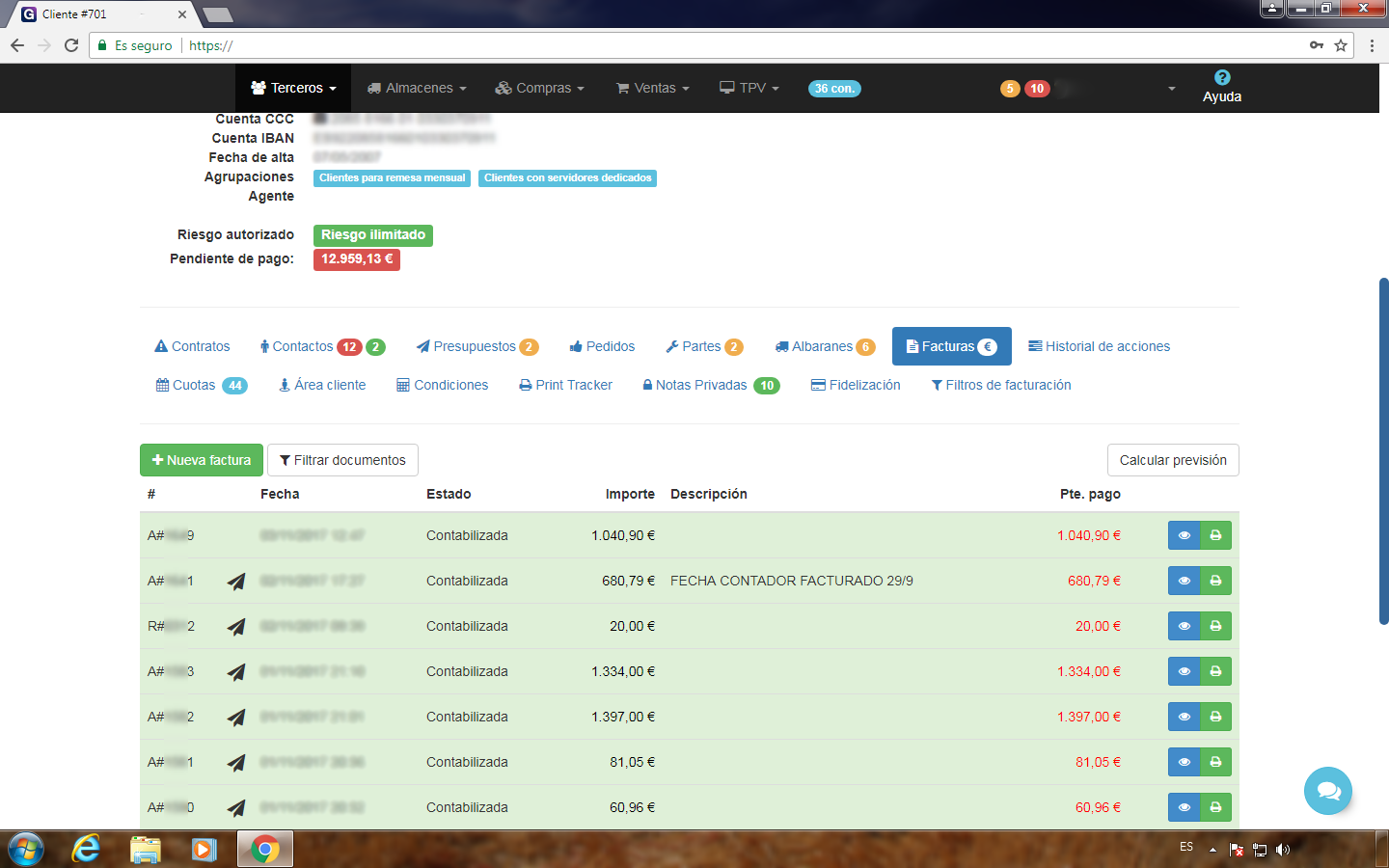Expand the Ventas menu
This screenshot has width=1389, height=868.
tap(653, 88)
